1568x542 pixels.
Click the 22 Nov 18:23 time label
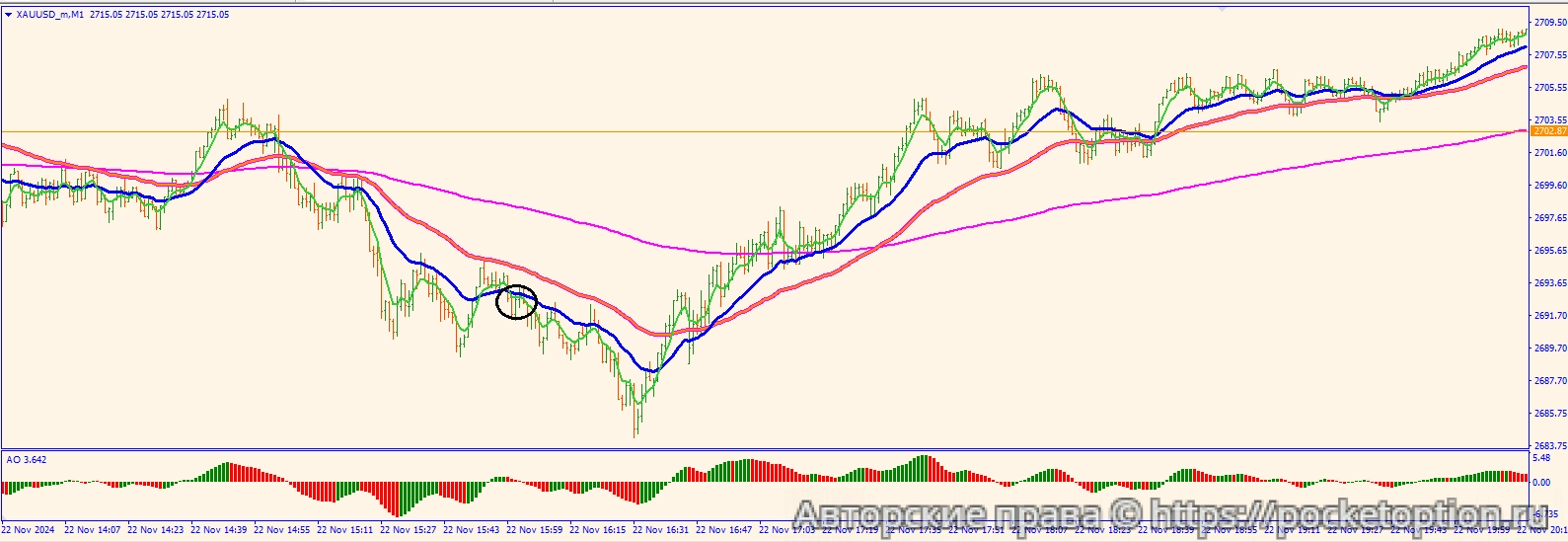[x=1103, y=530]
